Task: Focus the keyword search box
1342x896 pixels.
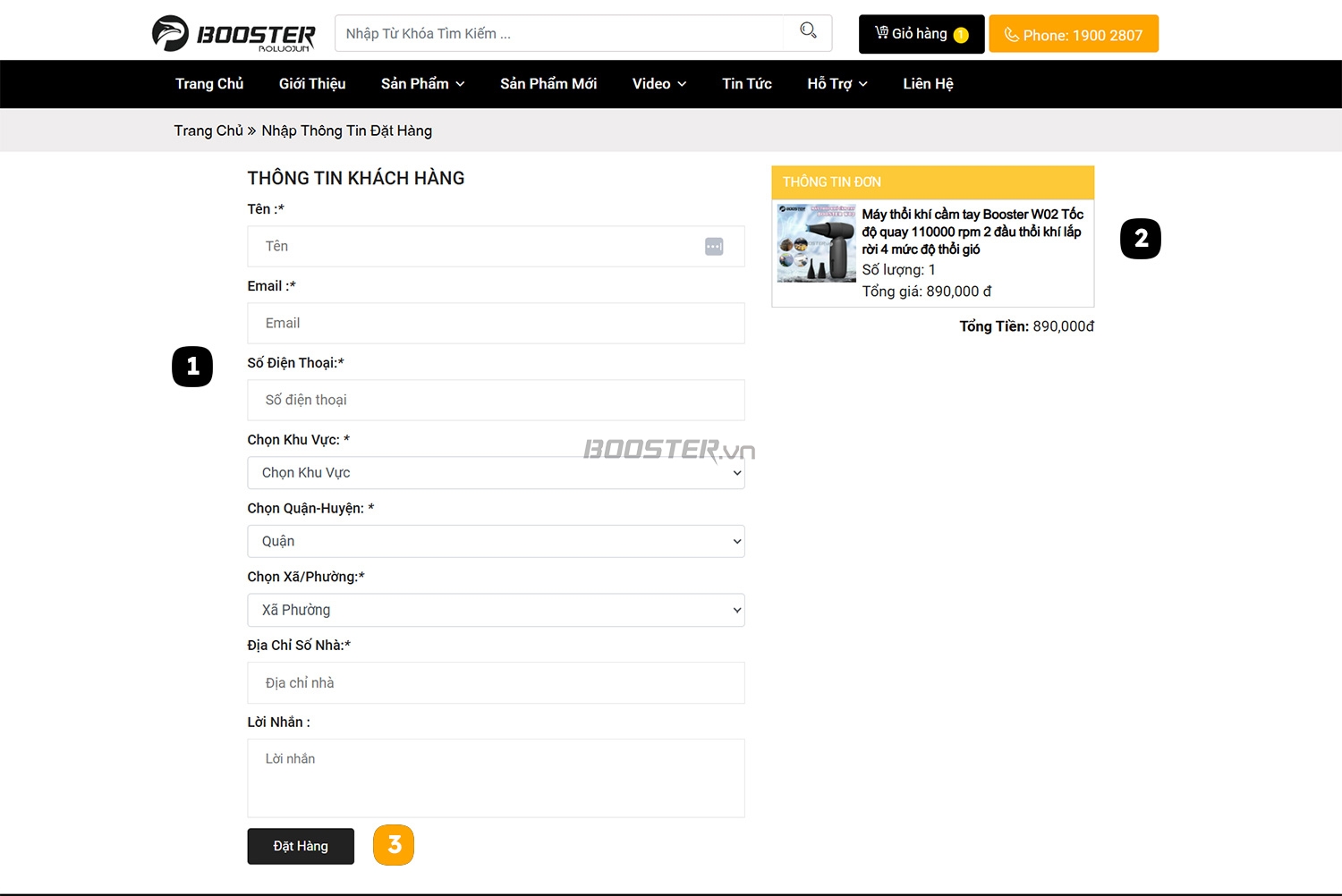Action: point(560,33)
